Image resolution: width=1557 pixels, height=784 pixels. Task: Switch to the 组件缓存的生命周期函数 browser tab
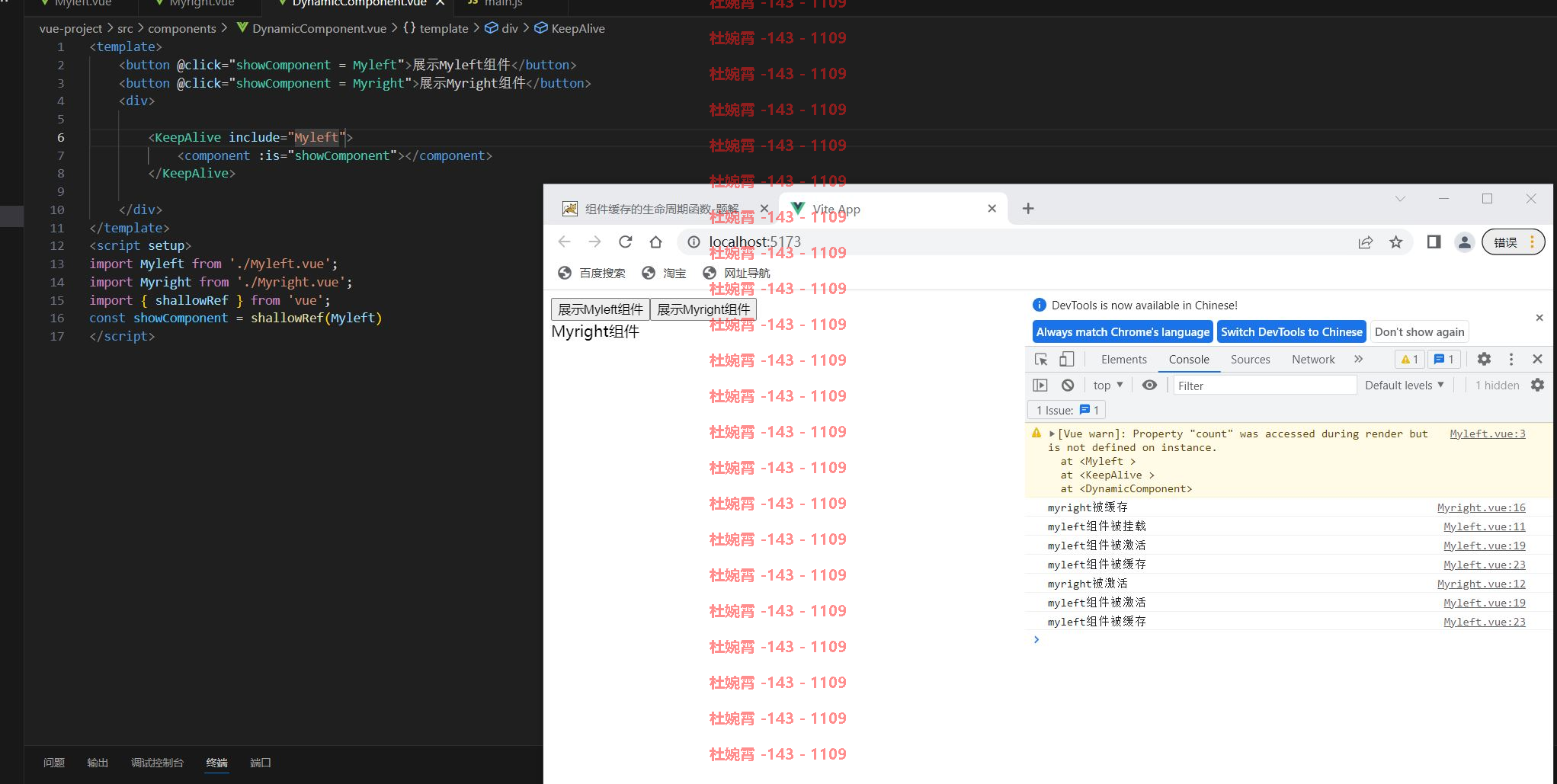[662, 209]
